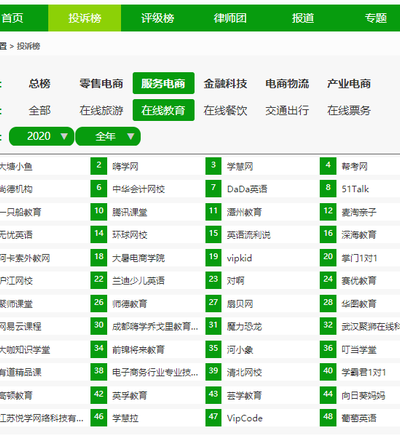Click the 无忧英语 list entry

16,235
